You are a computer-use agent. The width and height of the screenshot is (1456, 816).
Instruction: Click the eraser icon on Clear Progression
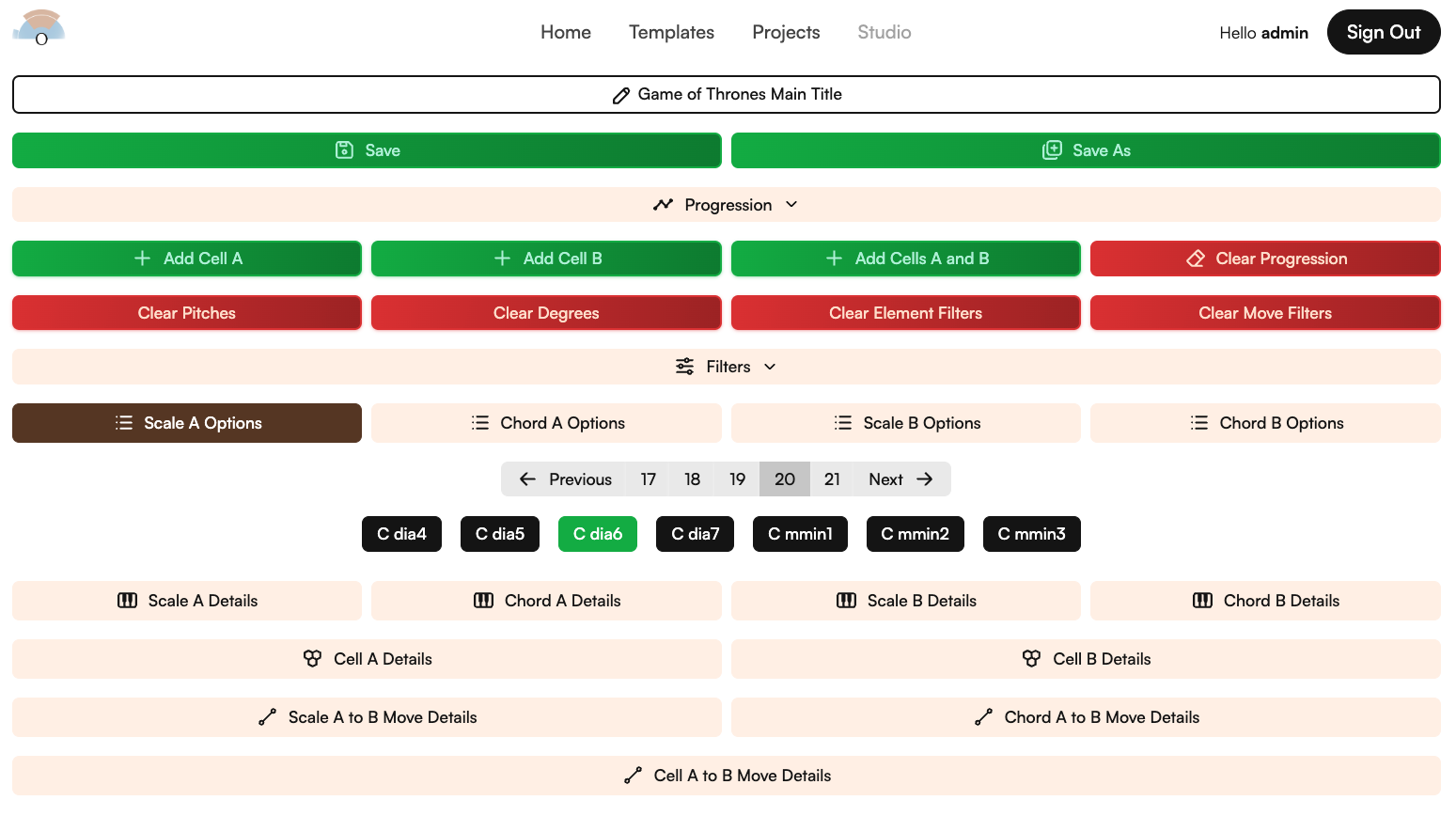coord(1195,259)
